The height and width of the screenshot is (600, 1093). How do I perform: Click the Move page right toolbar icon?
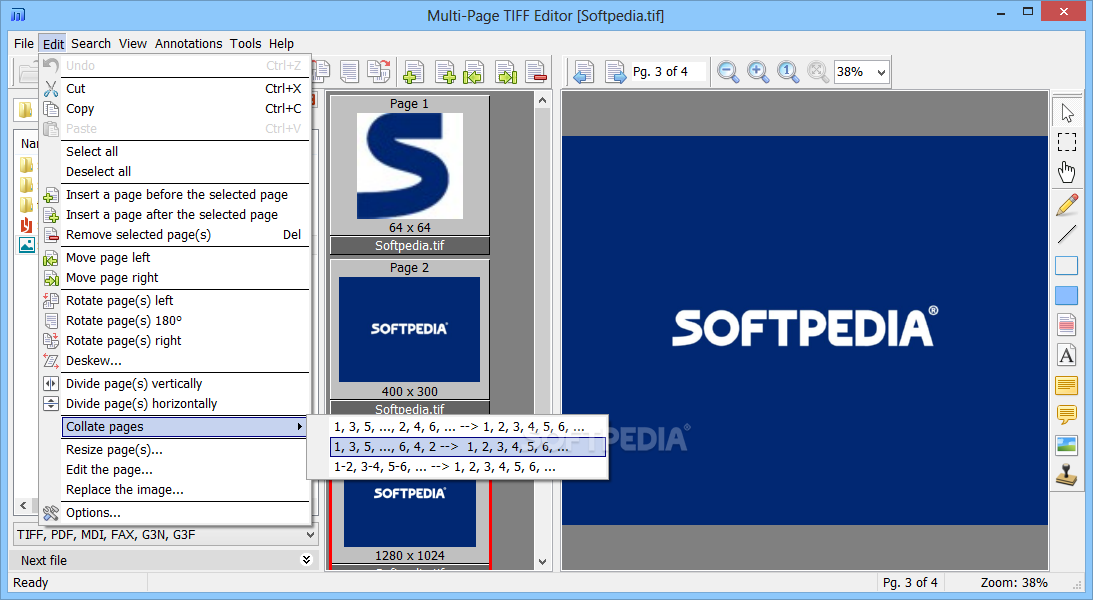[x=506, y=72]
